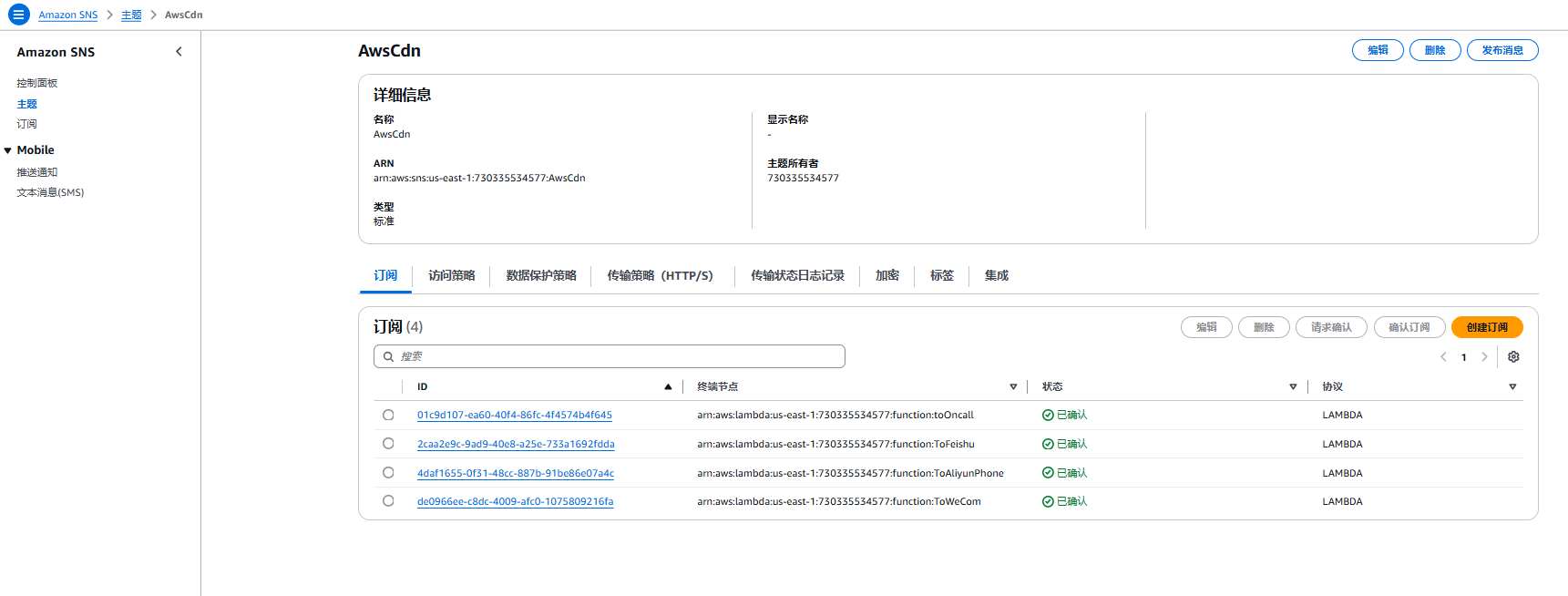
Task: Select subscription 01c9d107 radio button
Action: [x=388, y=415]
